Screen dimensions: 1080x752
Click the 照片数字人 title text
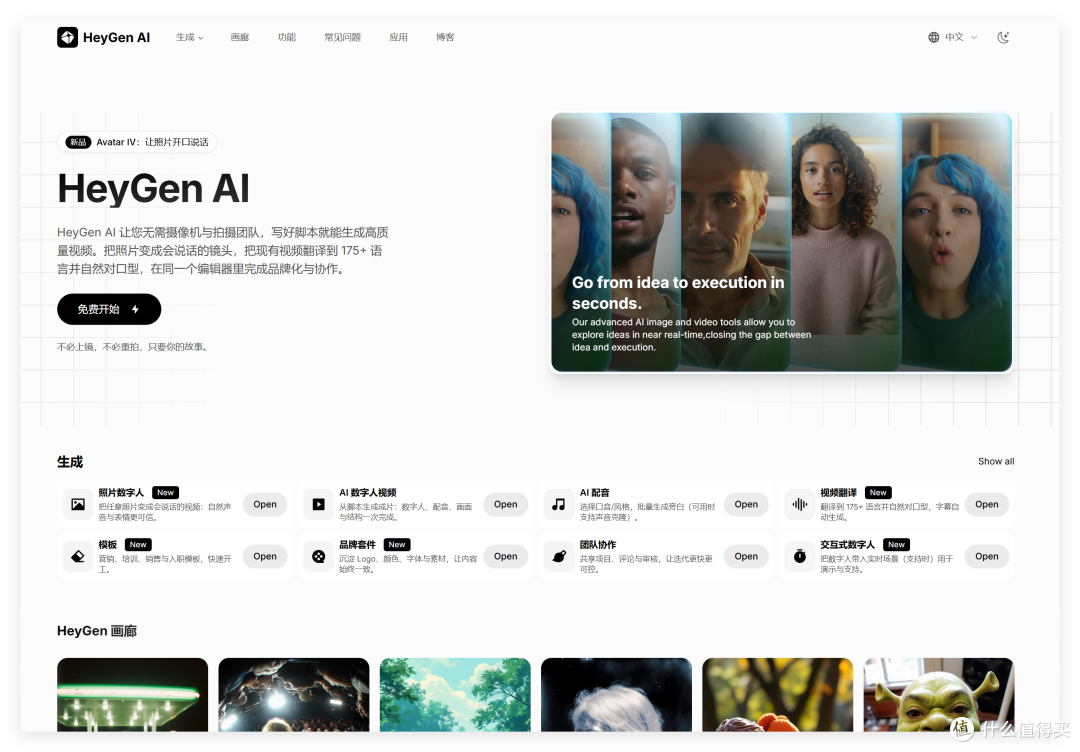pyautogui.click(x=121, y=492)
